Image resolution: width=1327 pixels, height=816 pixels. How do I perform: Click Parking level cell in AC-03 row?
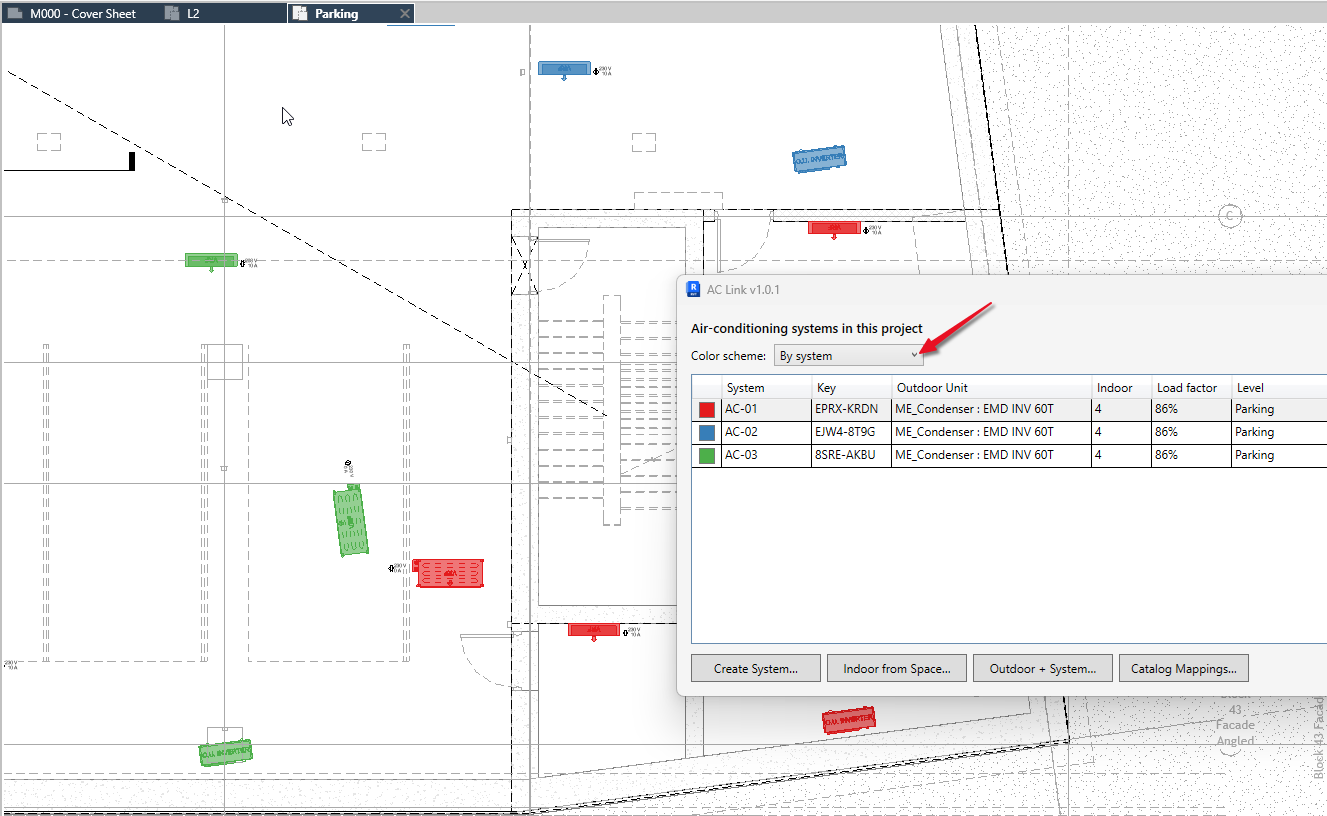(1279, 455)
